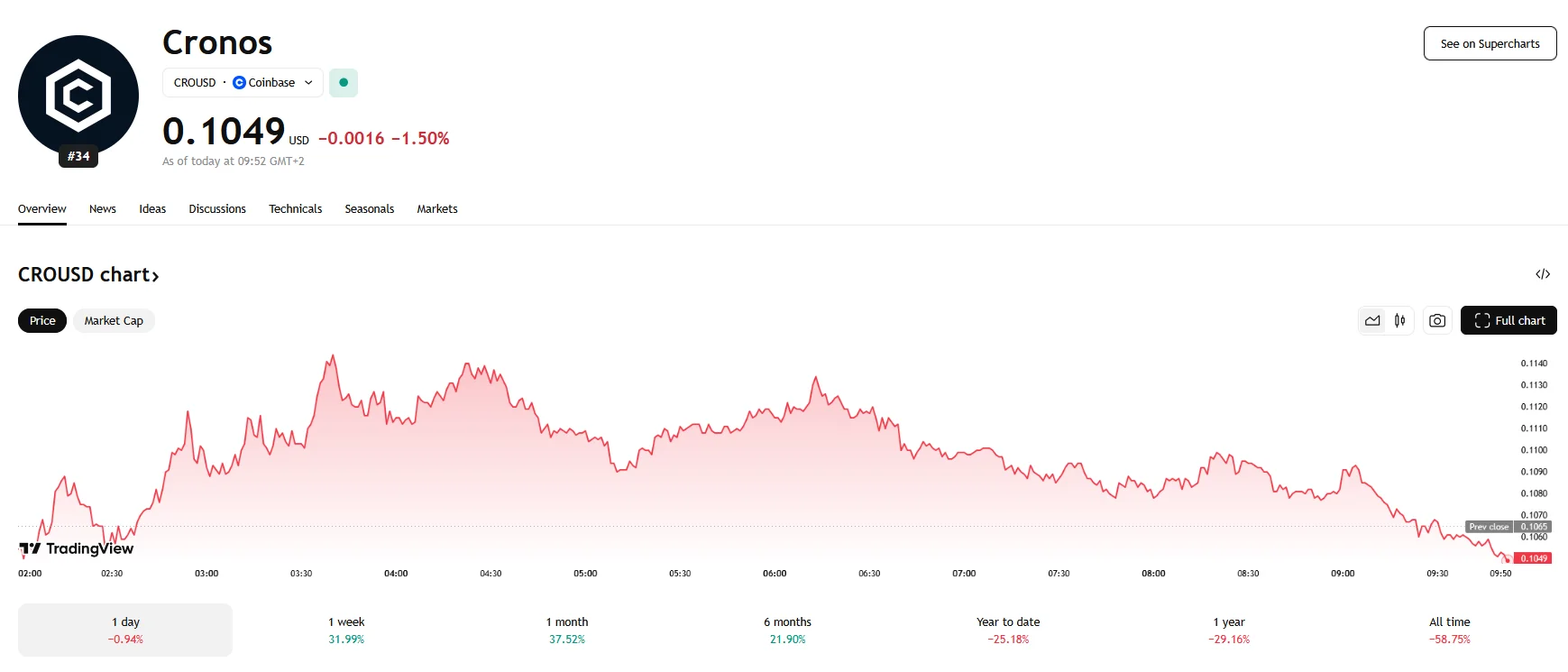Switch to candlestick chart style
Image resolution: width=1568 pixels, height=672 pixels.
coord(1399,321)
